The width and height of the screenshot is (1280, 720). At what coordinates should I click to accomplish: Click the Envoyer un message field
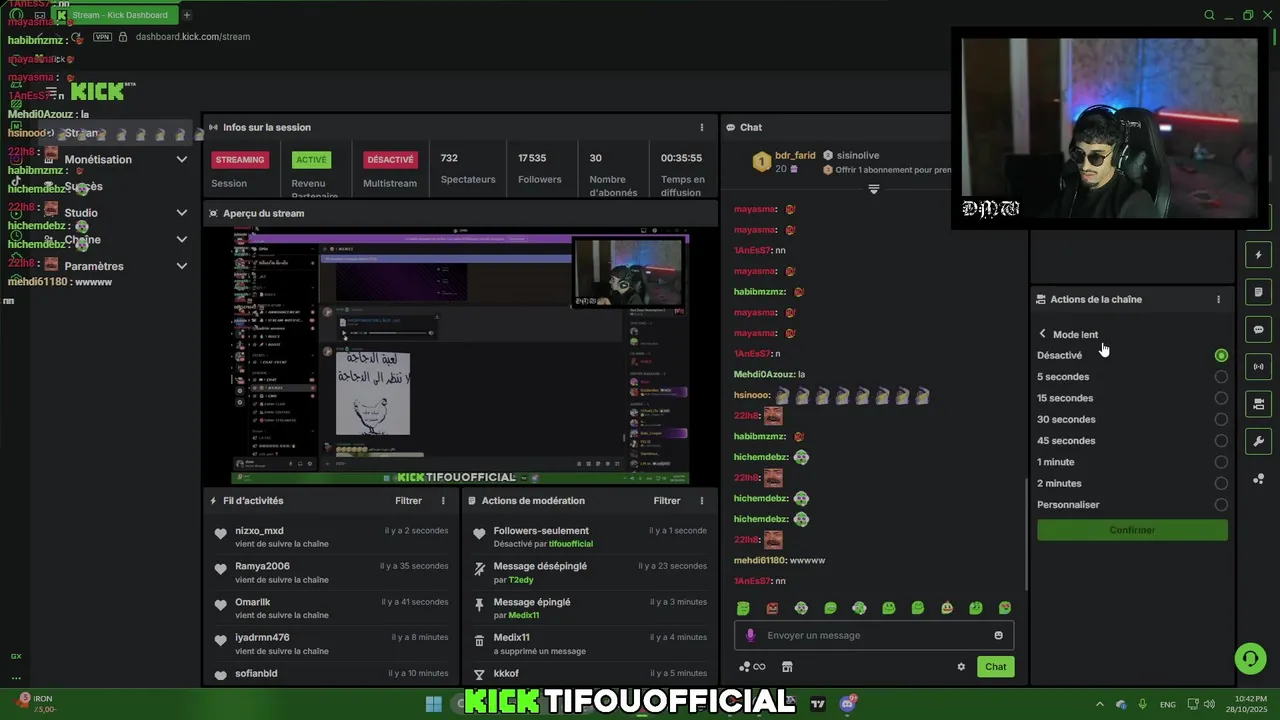pyautogui.click(x=873, y=635)
